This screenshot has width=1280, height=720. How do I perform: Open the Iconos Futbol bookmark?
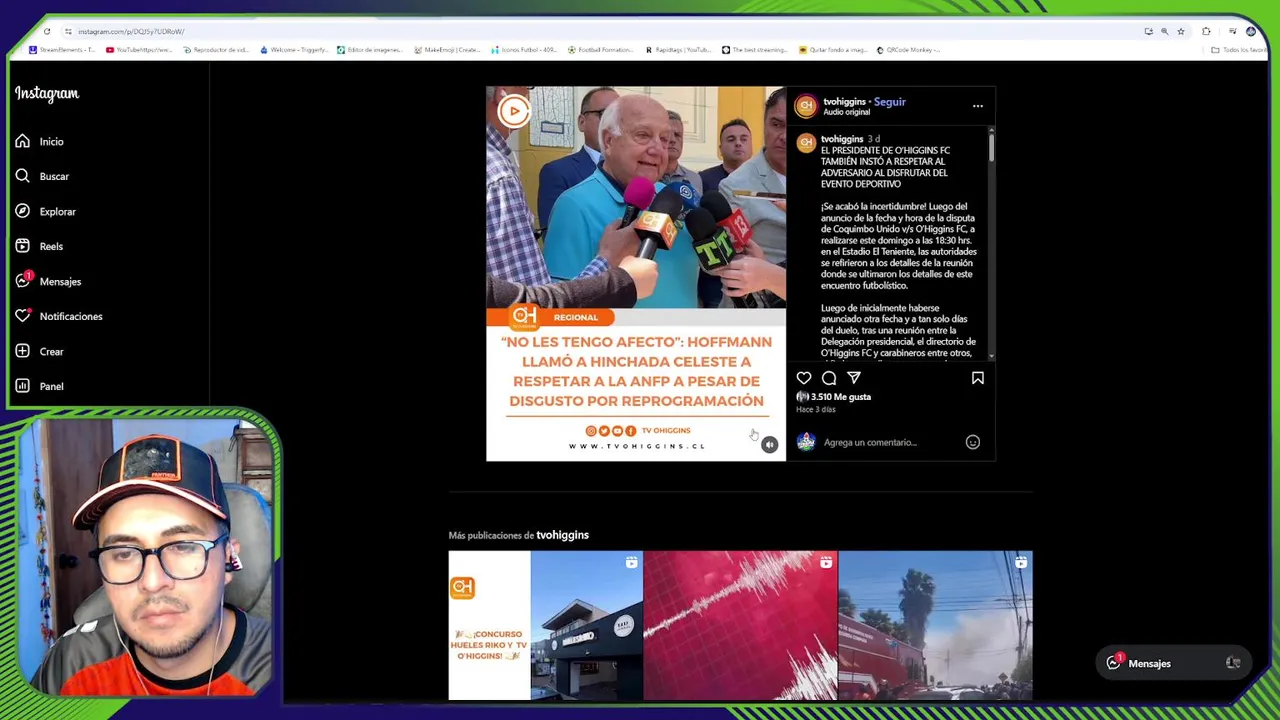point(524,50)
